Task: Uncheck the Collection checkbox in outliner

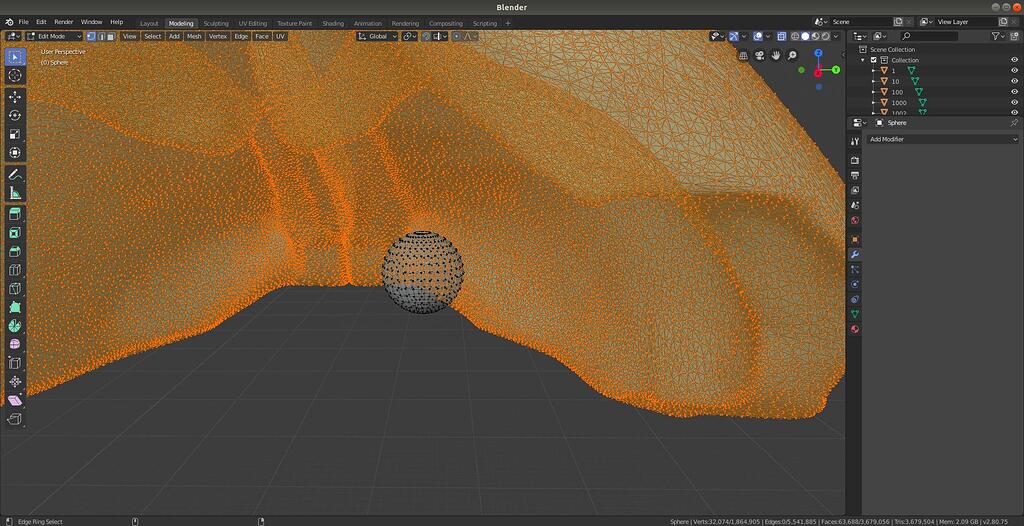Action: [x=874, y=60]
